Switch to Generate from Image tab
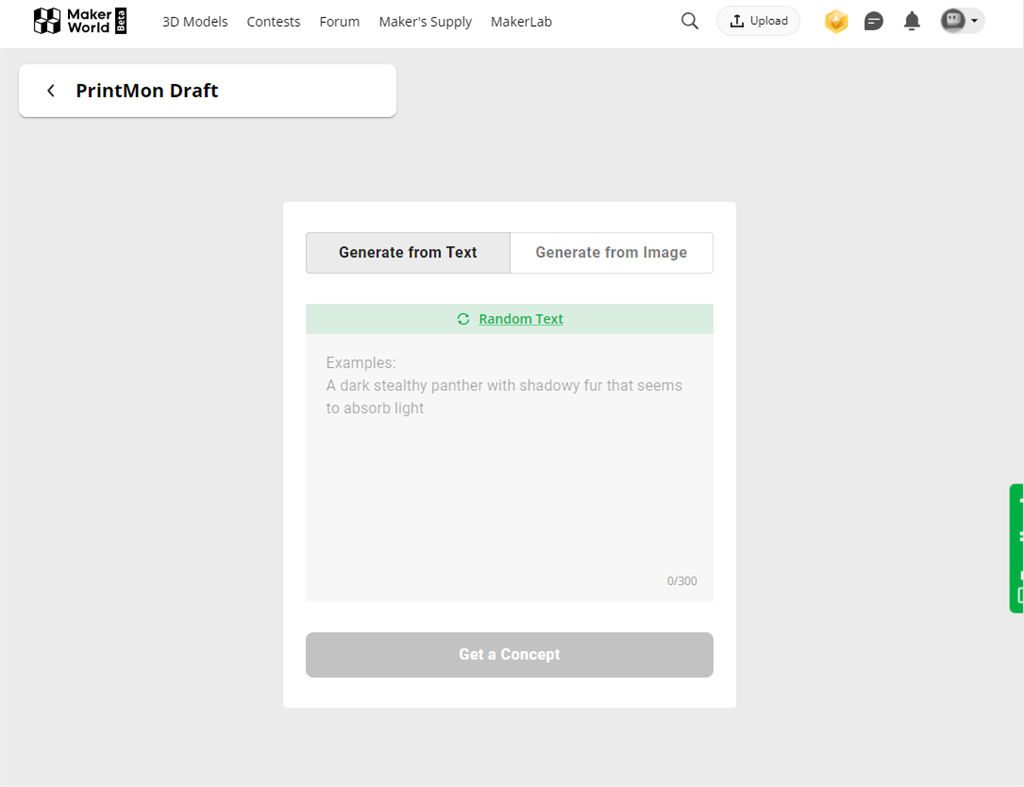 click(x=611, y=253)
